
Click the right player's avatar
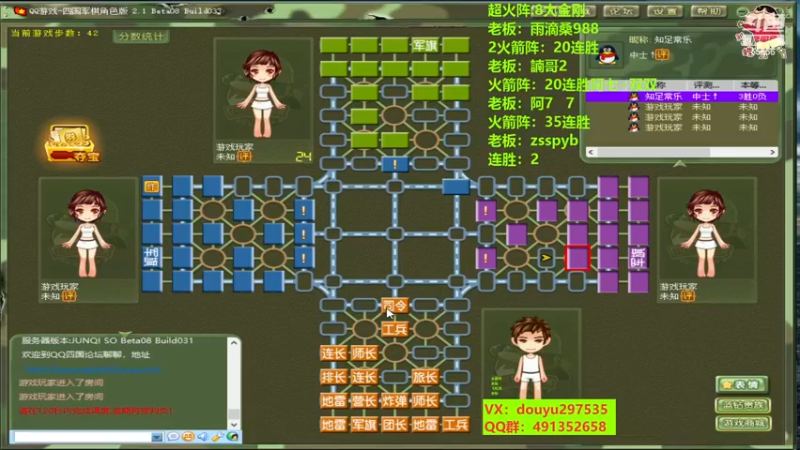[x=706, y=232]
